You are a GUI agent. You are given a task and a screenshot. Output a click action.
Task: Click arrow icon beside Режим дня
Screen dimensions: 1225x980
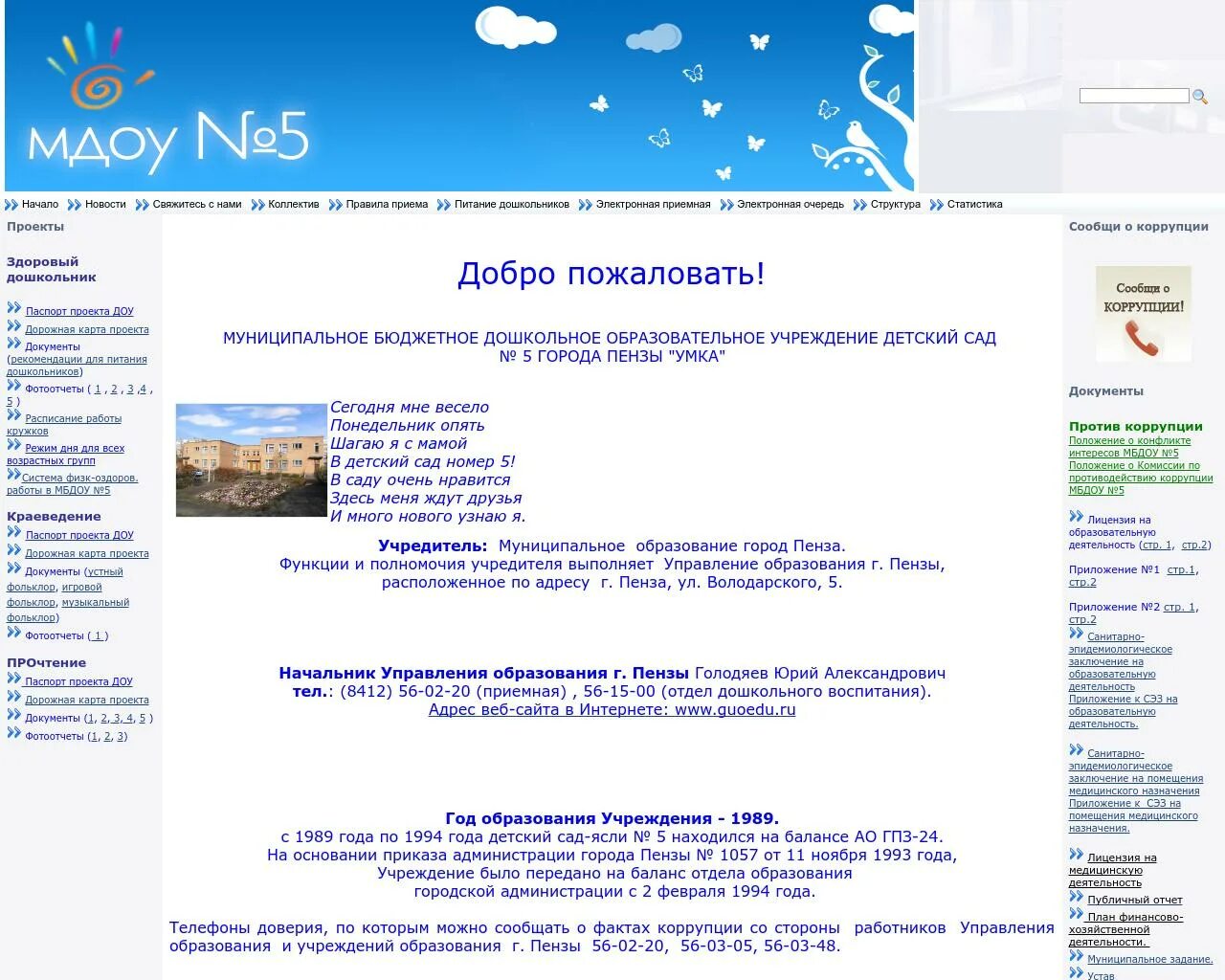(x=14, y=445)
